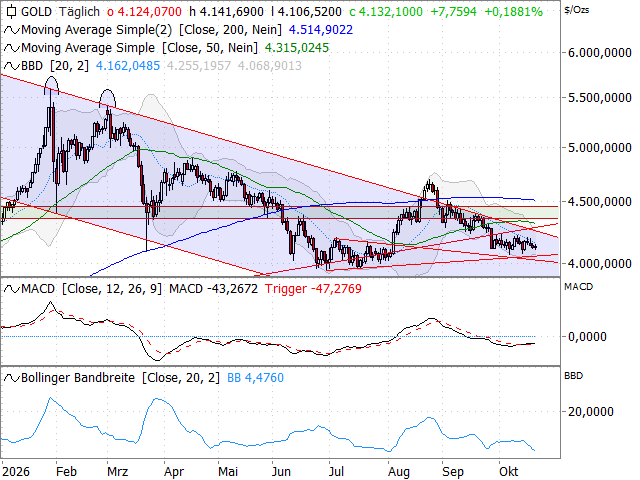Click the Feb label on time axis
The height and width of the screenshot is (480, 640).
coord(66,472)
